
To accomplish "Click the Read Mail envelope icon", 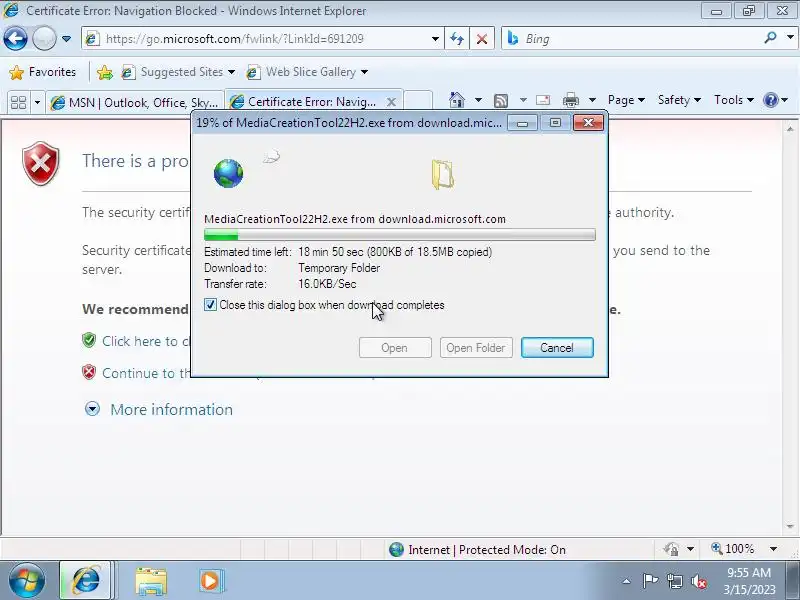I will tap(542, 100).
